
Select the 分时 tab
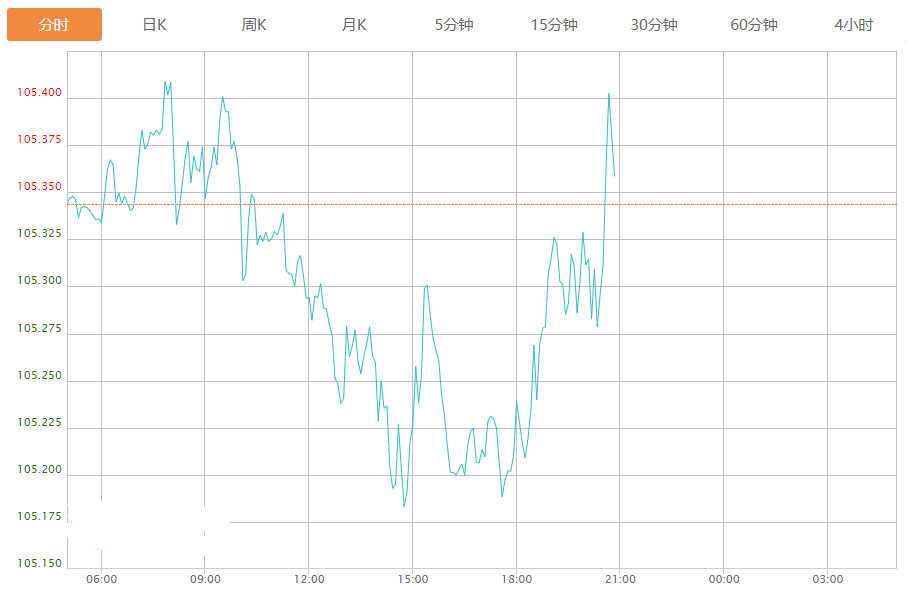[x=54, y=25]
